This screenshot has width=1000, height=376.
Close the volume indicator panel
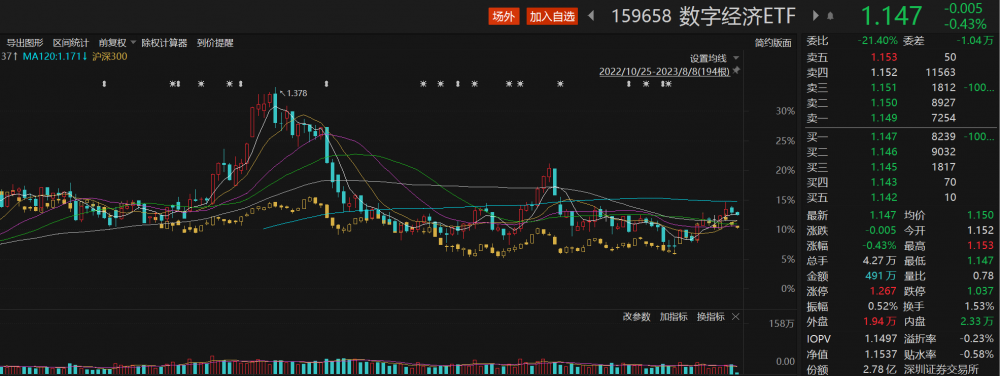click(x=736, y=317)
